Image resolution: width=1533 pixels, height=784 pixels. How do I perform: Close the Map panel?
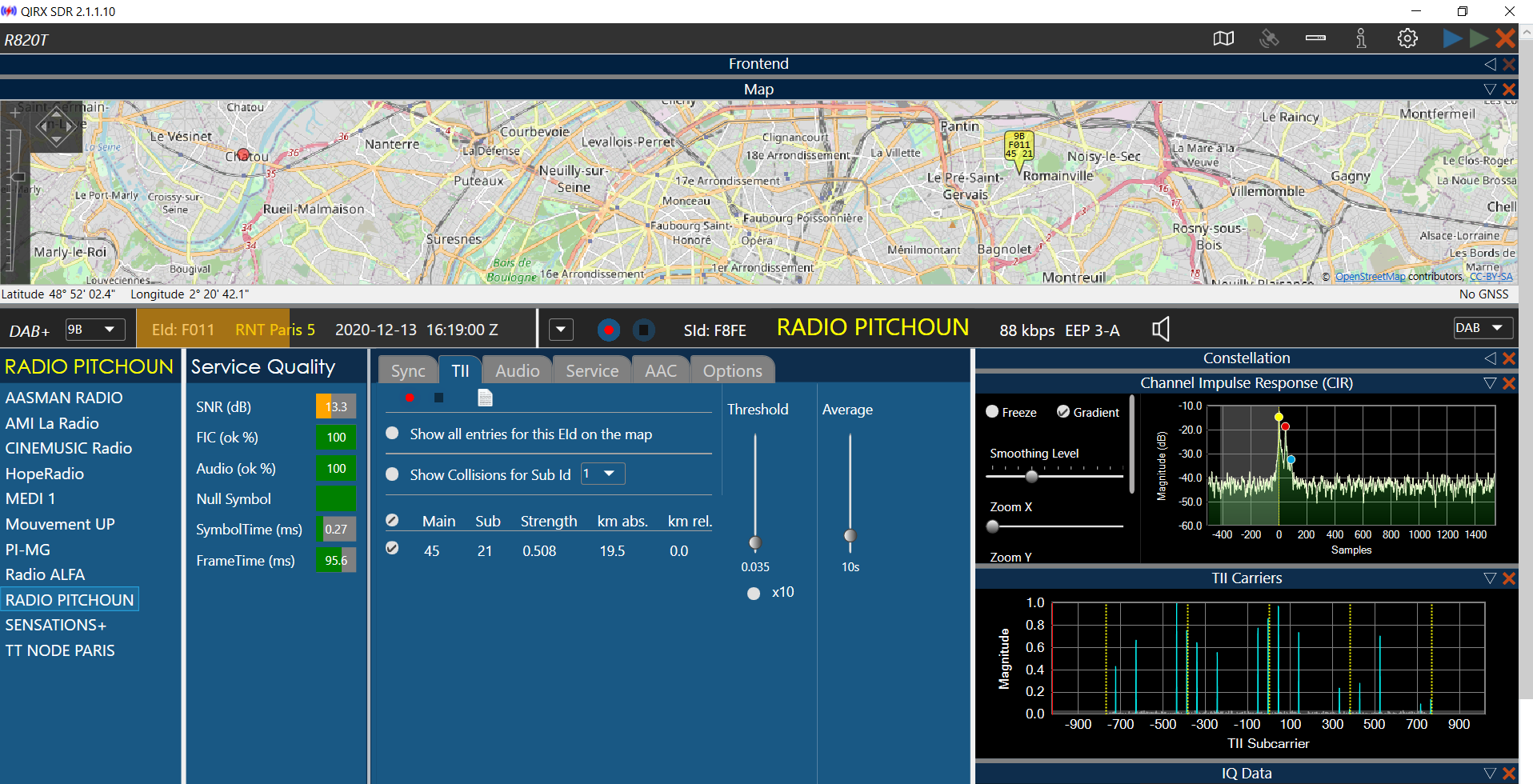(x=1509, y=90)
